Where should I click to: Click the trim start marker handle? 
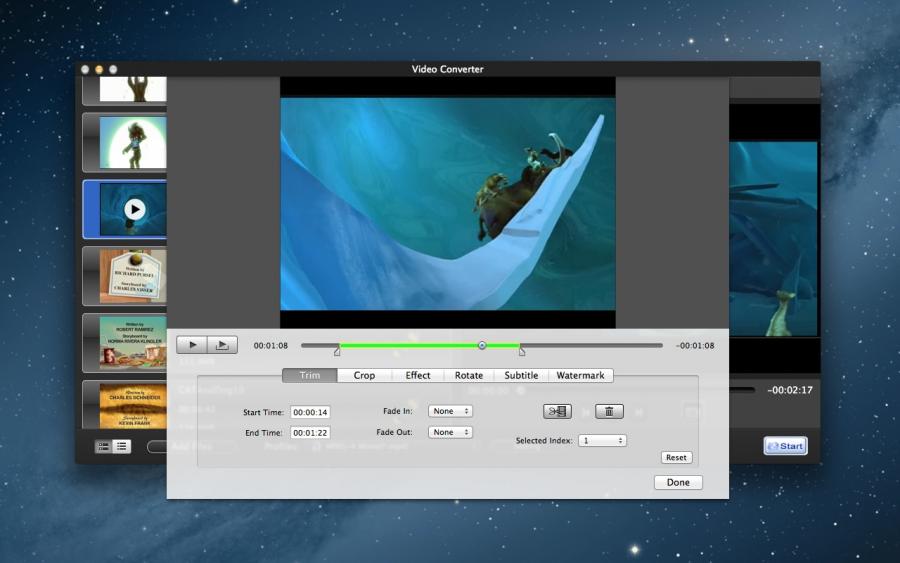click(x=337, y=351)
